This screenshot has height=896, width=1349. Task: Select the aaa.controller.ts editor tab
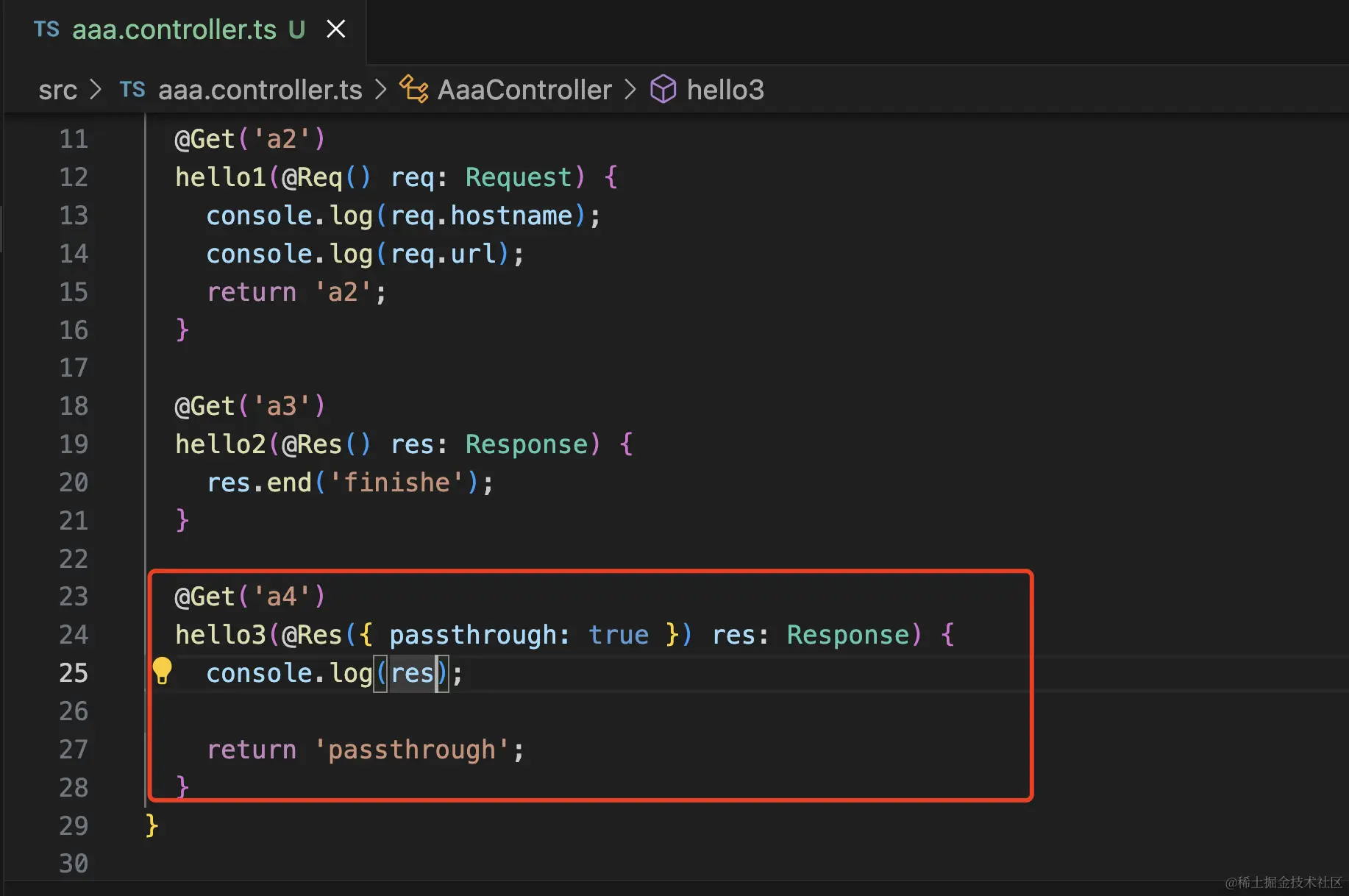[174, 29]
